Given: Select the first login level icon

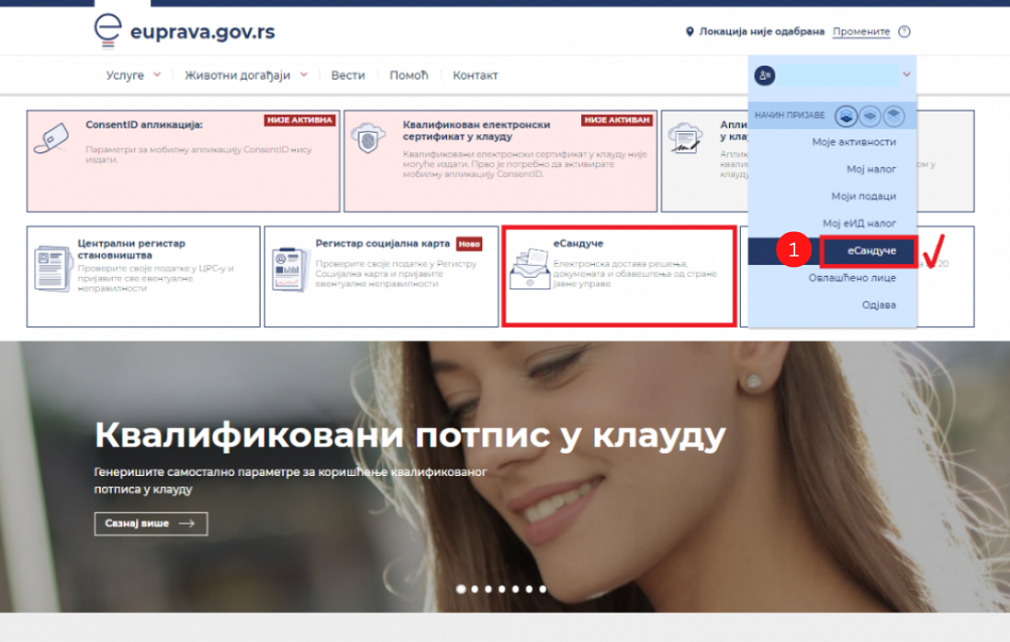Looking at the screenshot, I should 846,116.
